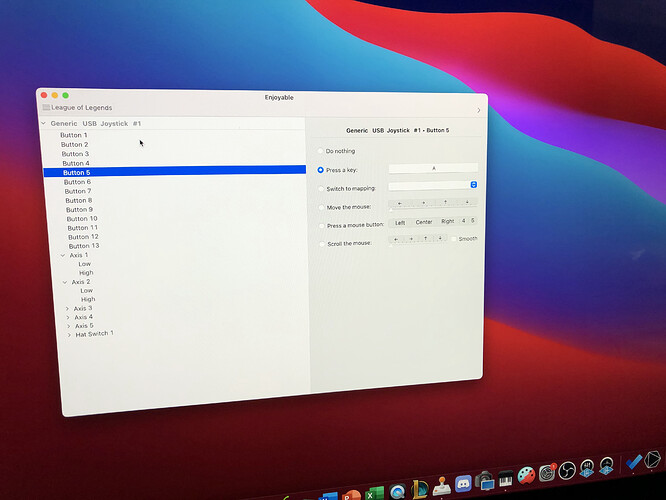Viewport: 666px width, 500px height.
Task: Click the mapping list icon beside League of Legends
Action: pos(46,107)
